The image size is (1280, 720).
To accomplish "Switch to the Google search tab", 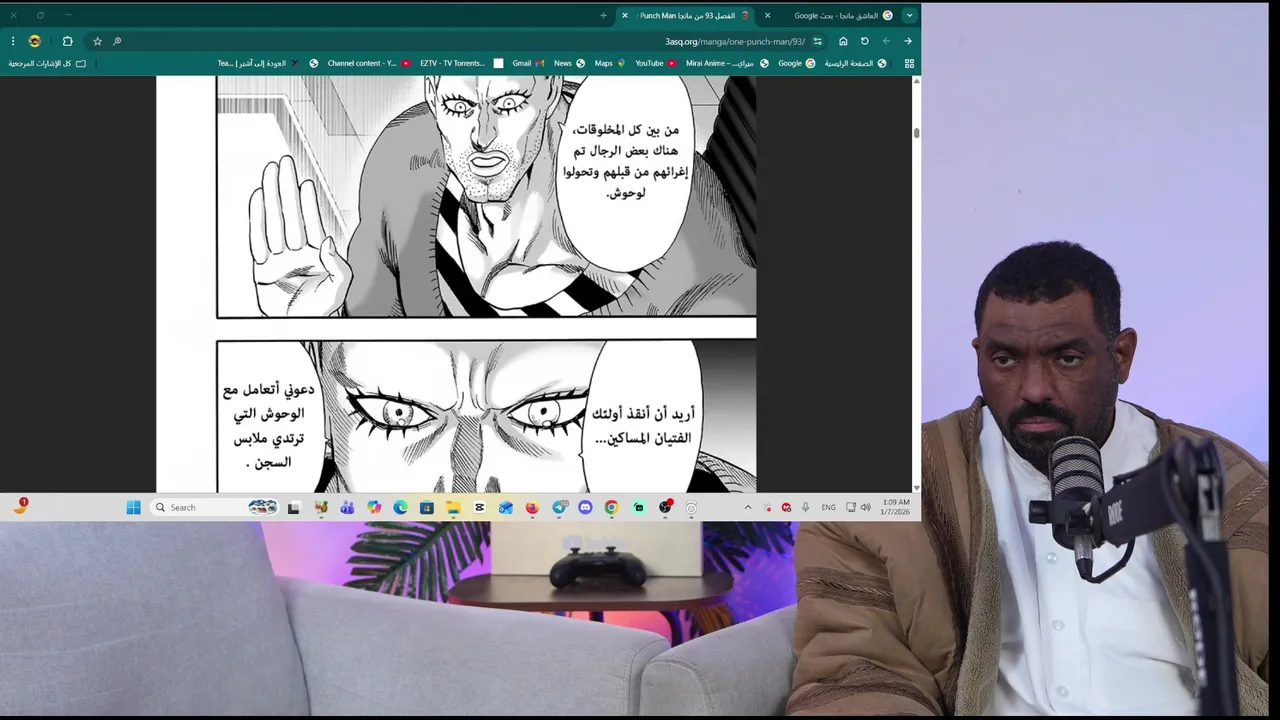I will point(836,15).
